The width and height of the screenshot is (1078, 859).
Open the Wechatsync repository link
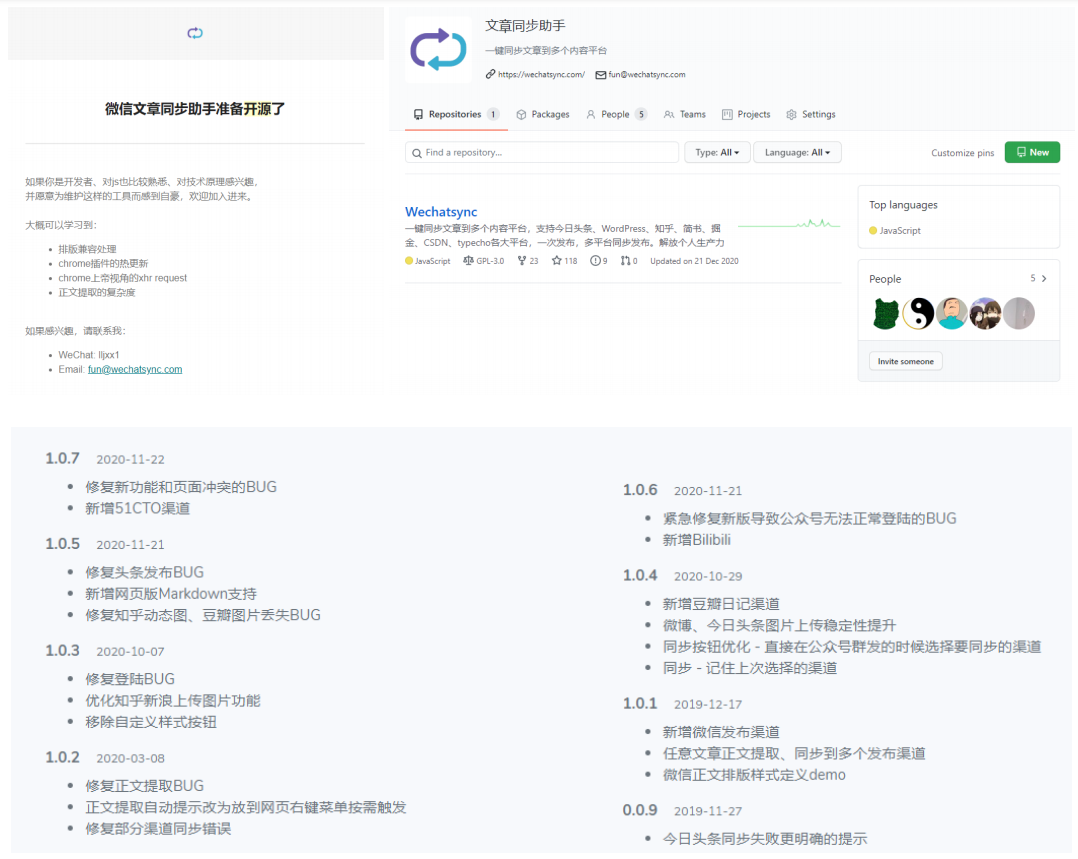[441, 212]
